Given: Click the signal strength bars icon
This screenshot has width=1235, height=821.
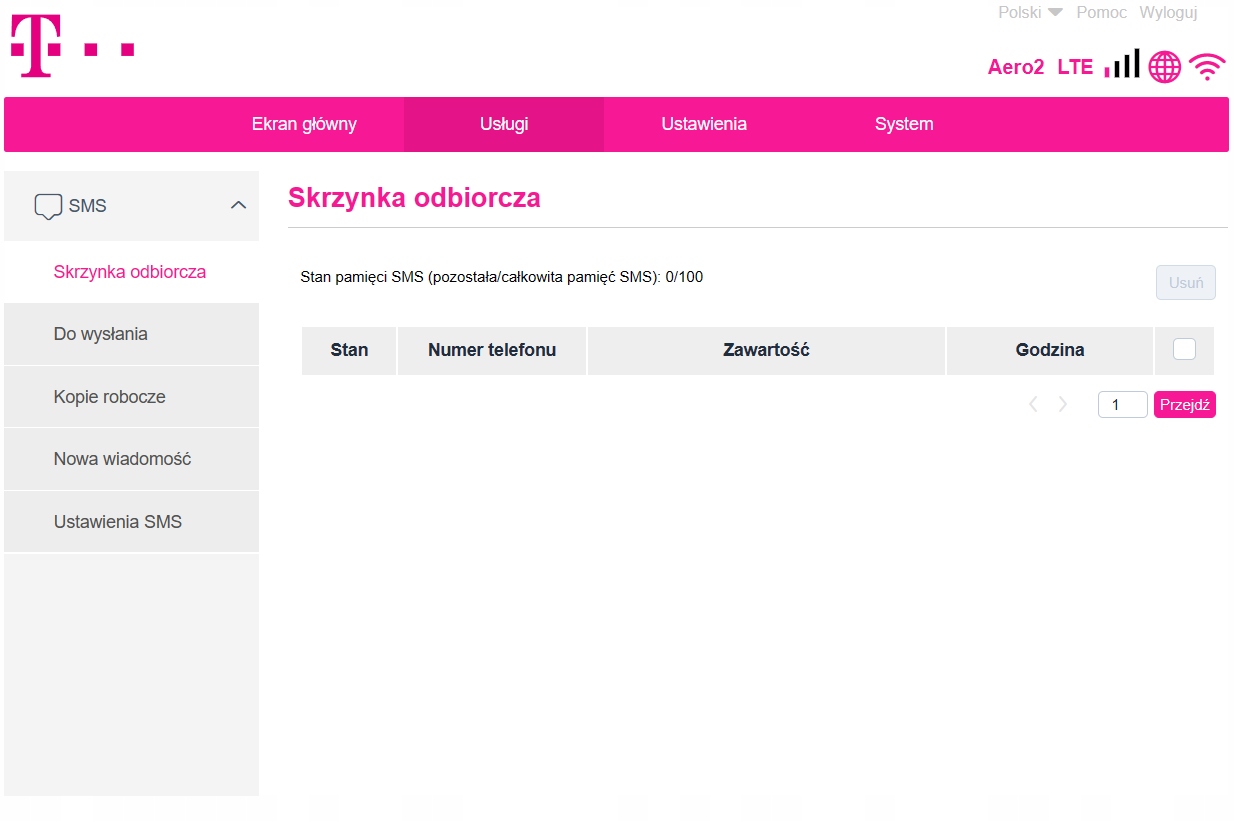Looking at the screenshot, I should (x=1121, y=65).
